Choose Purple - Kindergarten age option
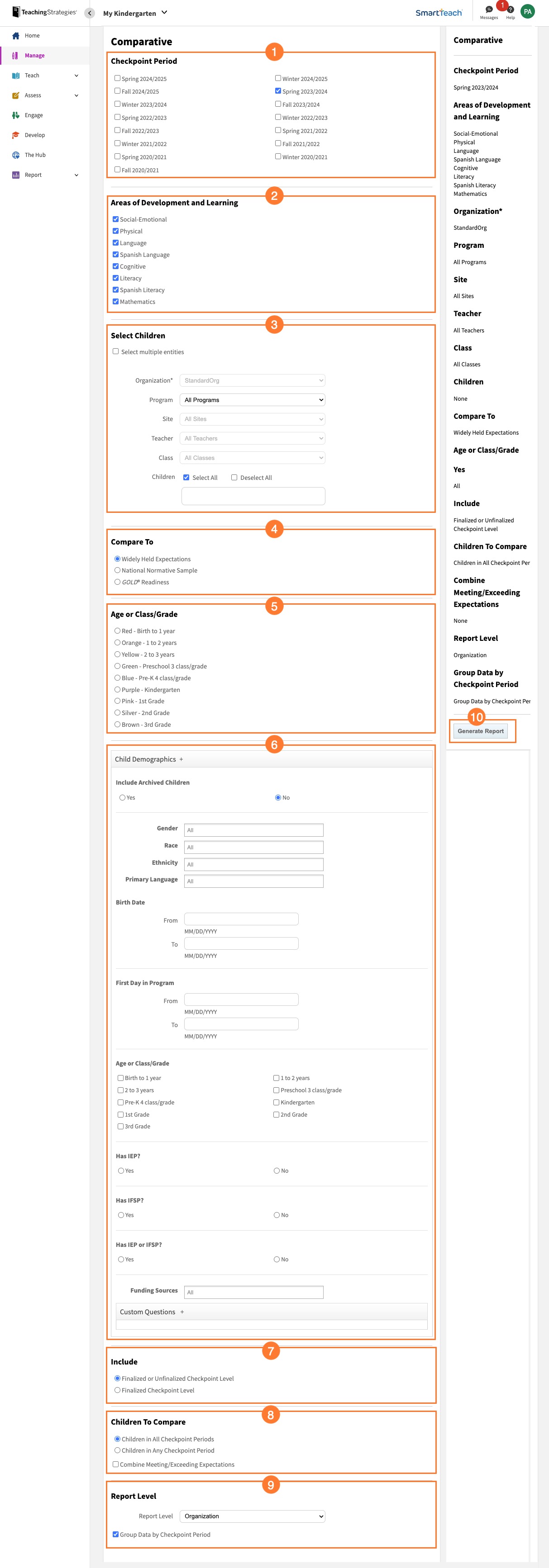This screenshot has width=549, height=1568. pyautogui.click(x=118, y=690)
